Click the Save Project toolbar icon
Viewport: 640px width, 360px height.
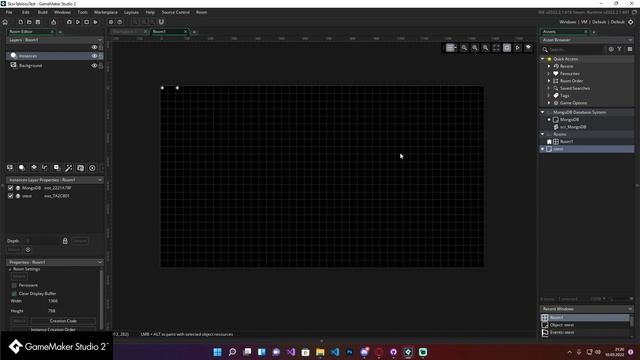click(38, 22)
